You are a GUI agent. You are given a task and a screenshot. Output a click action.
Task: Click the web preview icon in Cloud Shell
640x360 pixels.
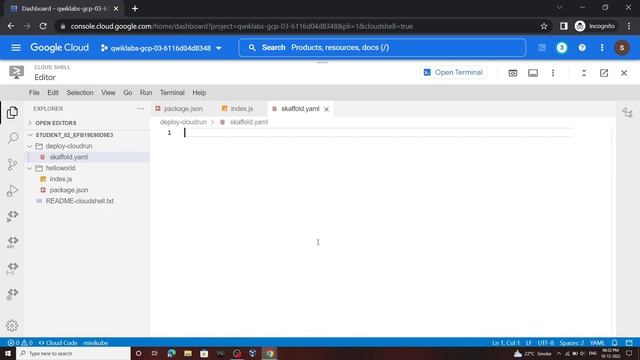[x=513, y=73]
